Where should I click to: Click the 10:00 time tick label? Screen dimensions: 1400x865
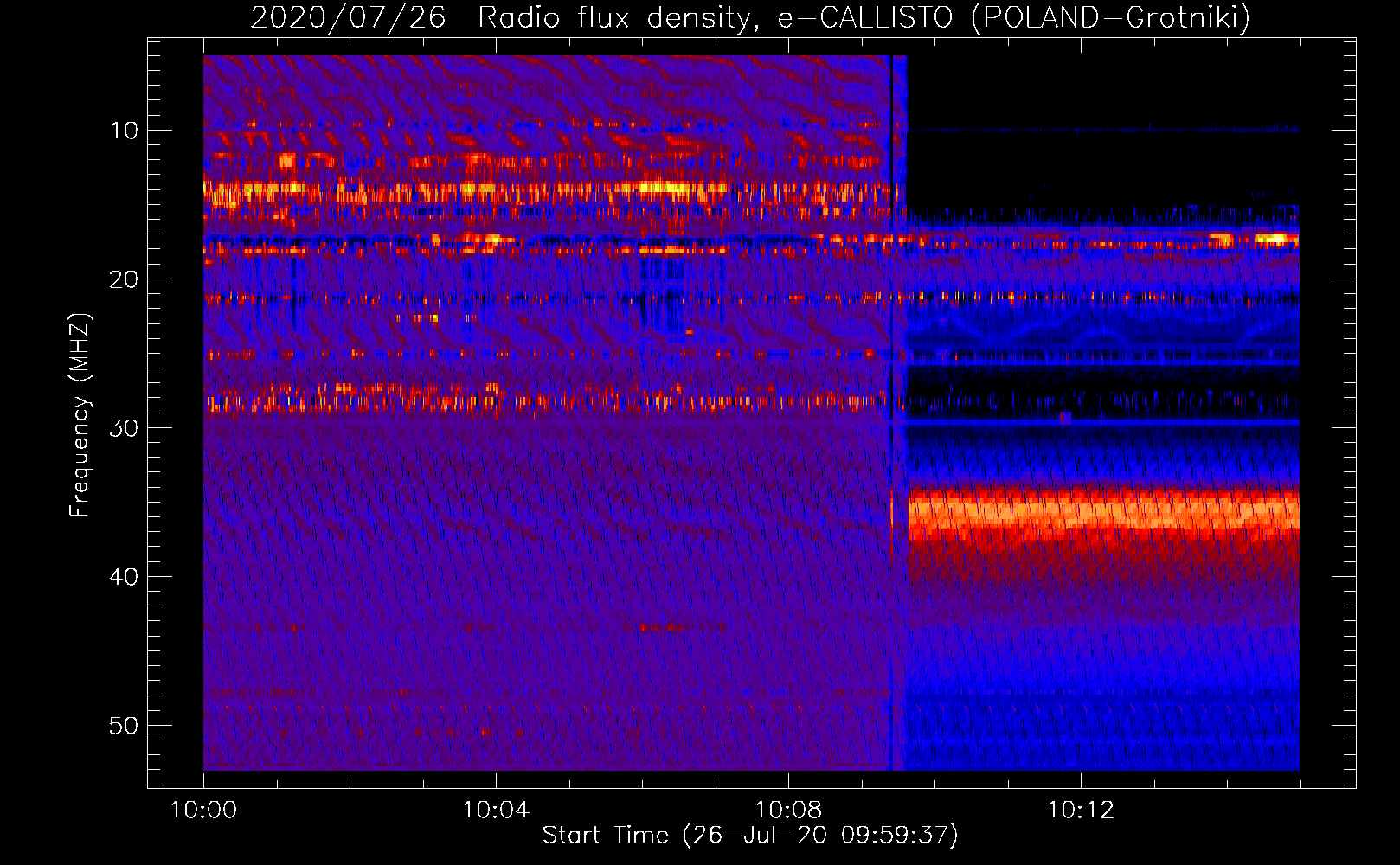[x=203, y=811]
